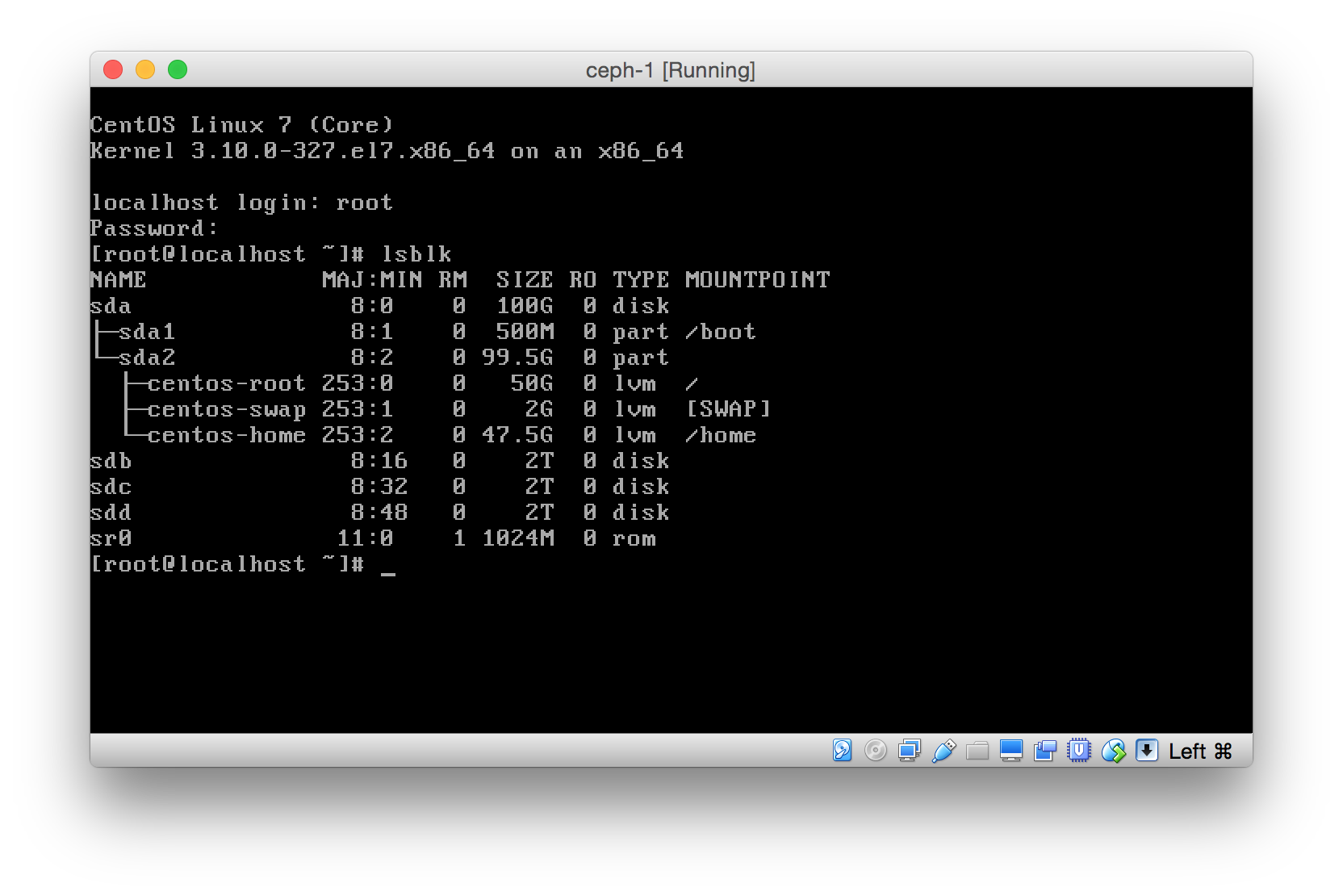Screen dimensions: 1343x896
Task: Click the '253:0' device number
Action: pos(358,383)
